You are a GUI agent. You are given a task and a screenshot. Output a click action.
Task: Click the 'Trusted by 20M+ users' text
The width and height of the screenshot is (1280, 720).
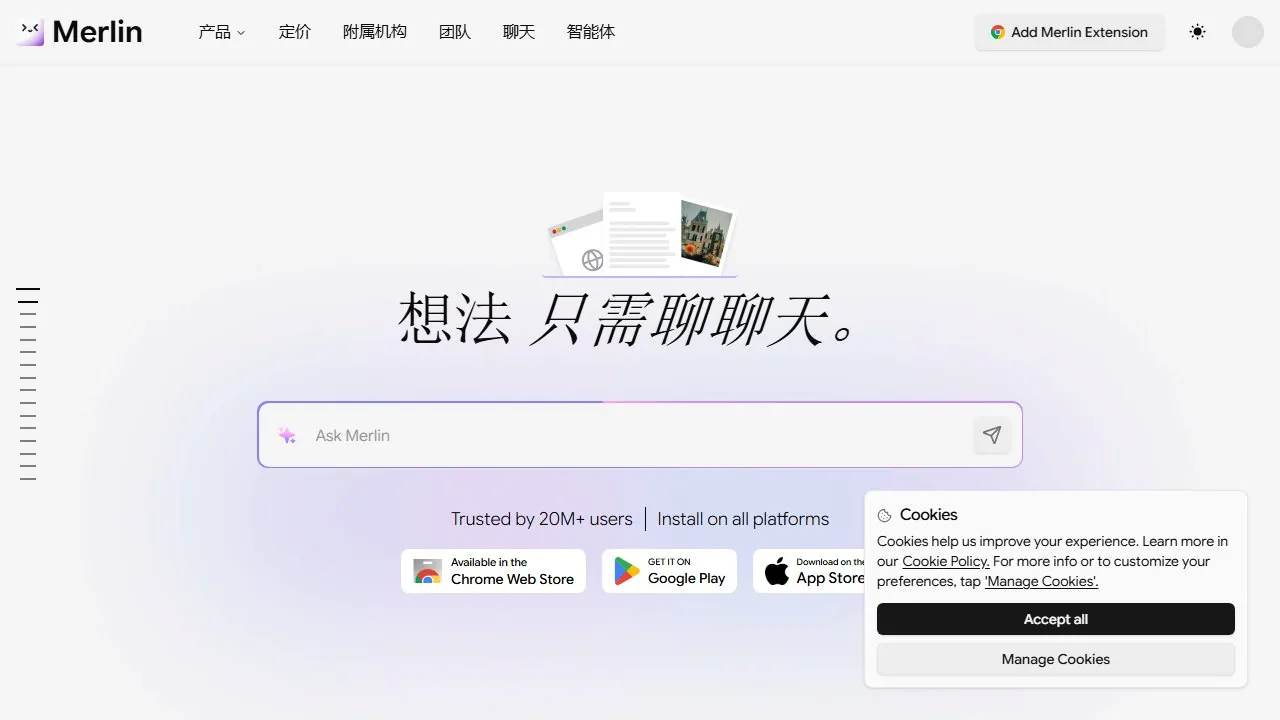[x=541, y=519]
